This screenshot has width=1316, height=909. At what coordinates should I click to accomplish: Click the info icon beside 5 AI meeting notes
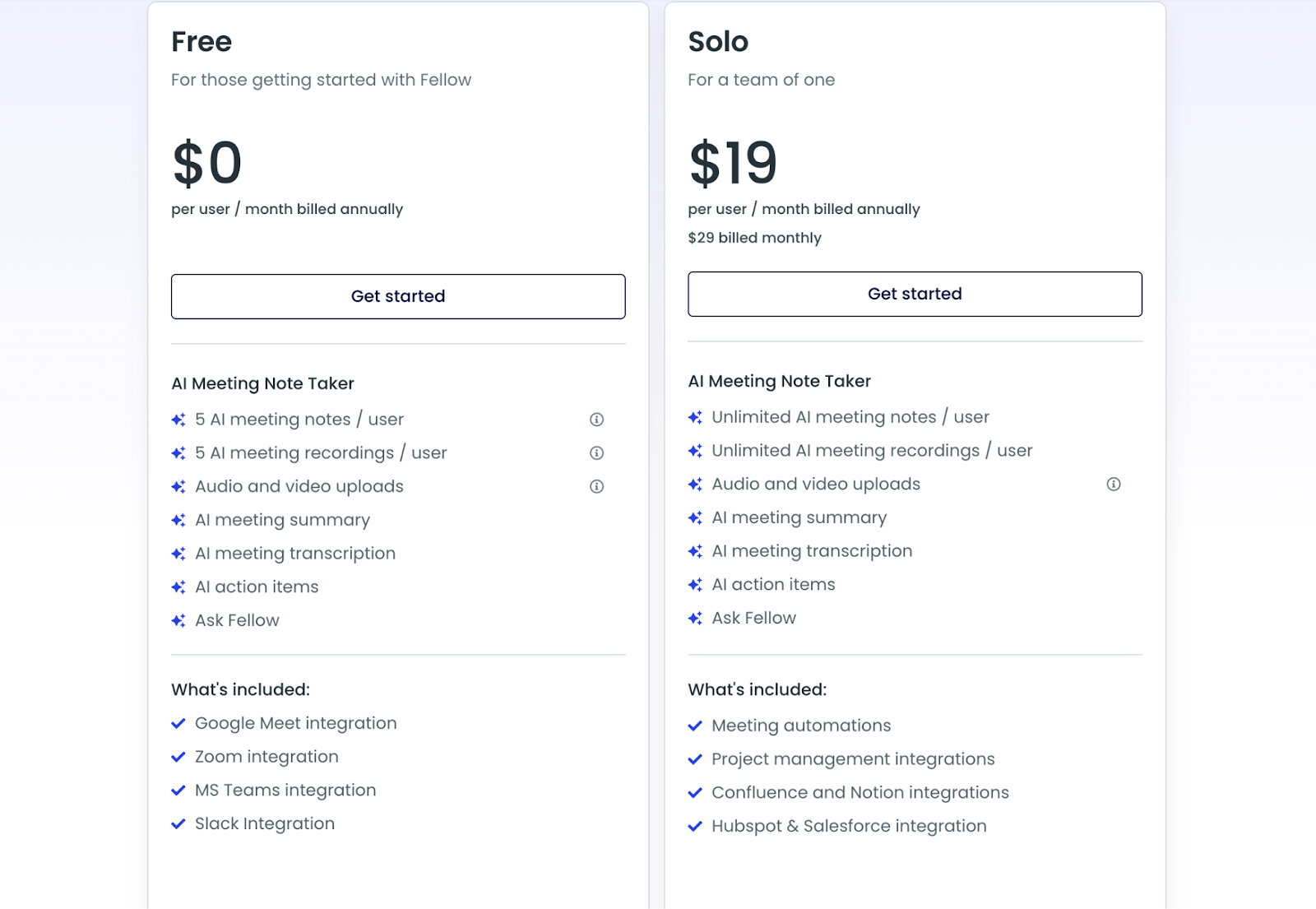pyautogui.click(x=597, y=420)
